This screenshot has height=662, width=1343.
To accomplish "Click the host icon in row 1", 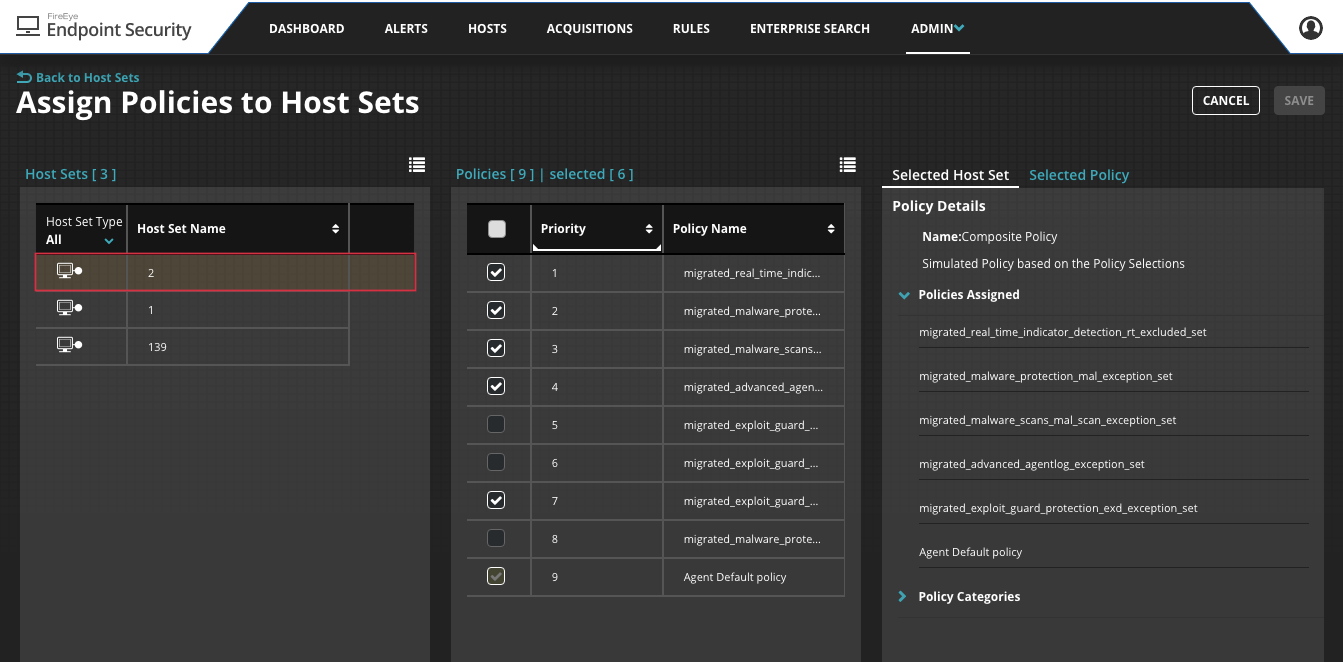I will tap(69, 309).
